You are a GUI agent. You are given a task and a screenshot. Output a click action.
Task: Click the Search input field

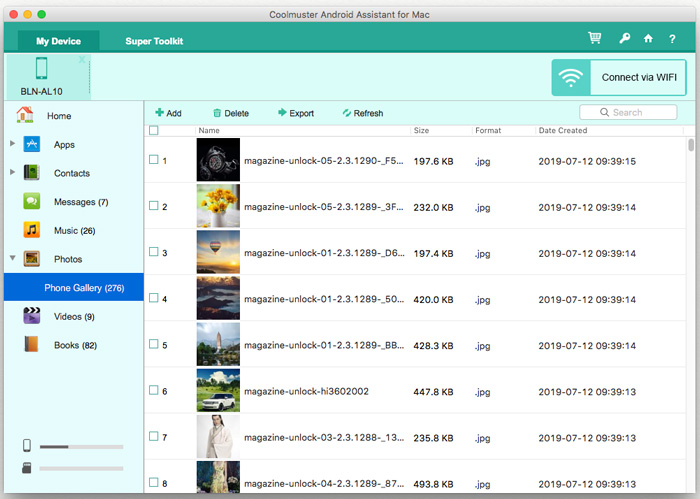click(628, 112)
